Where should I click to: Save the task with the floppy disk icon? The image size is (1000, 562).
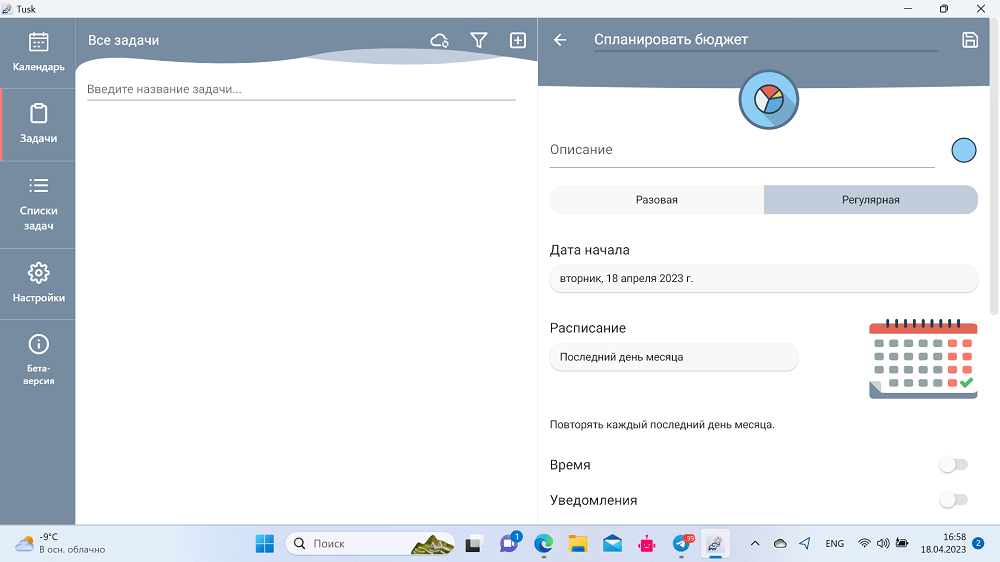pyautogui.click(x=969, y=40)
